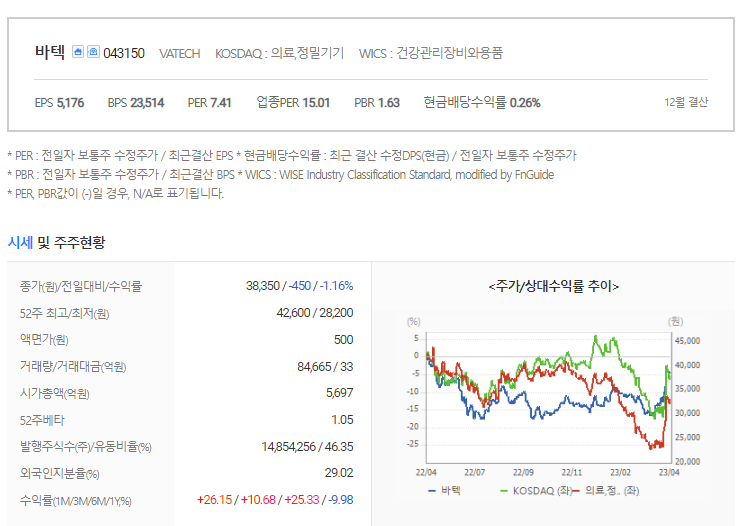
Task: Click the closing price value 38,350 / -450 / -1.16%
Action: point(299,286)
